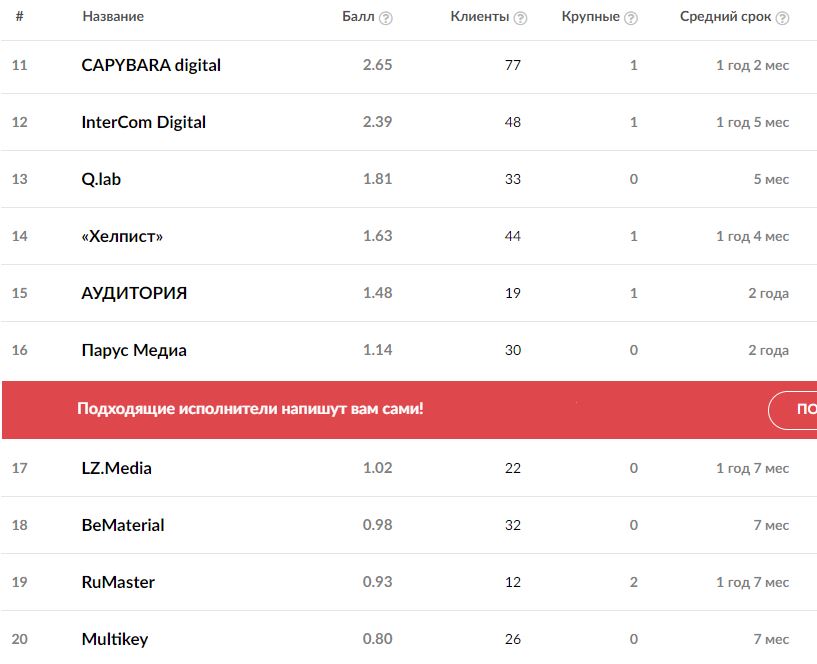
Task: Click question mark icon near Крупные
Action: click(x=631, y=18)
